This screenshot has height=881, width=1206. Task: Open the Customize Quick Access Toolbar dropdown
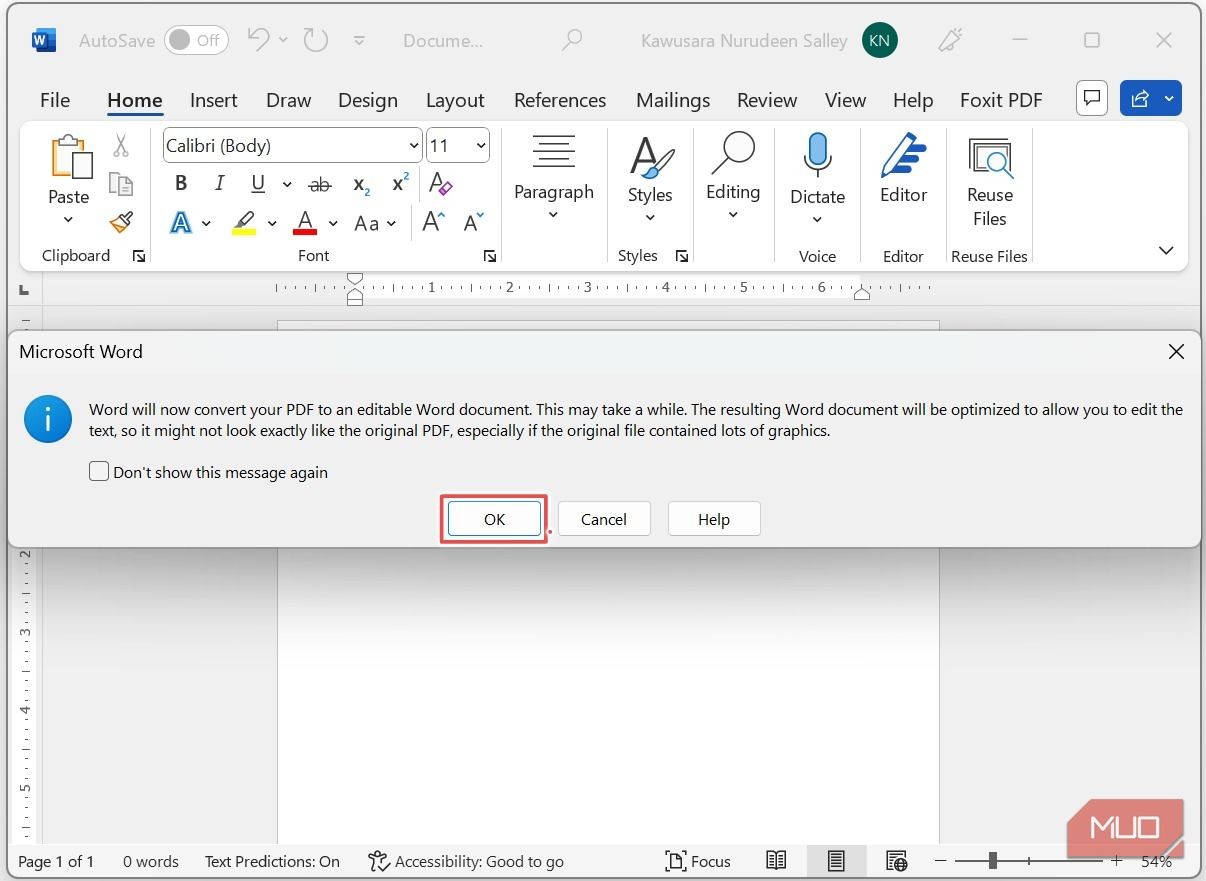360,41
